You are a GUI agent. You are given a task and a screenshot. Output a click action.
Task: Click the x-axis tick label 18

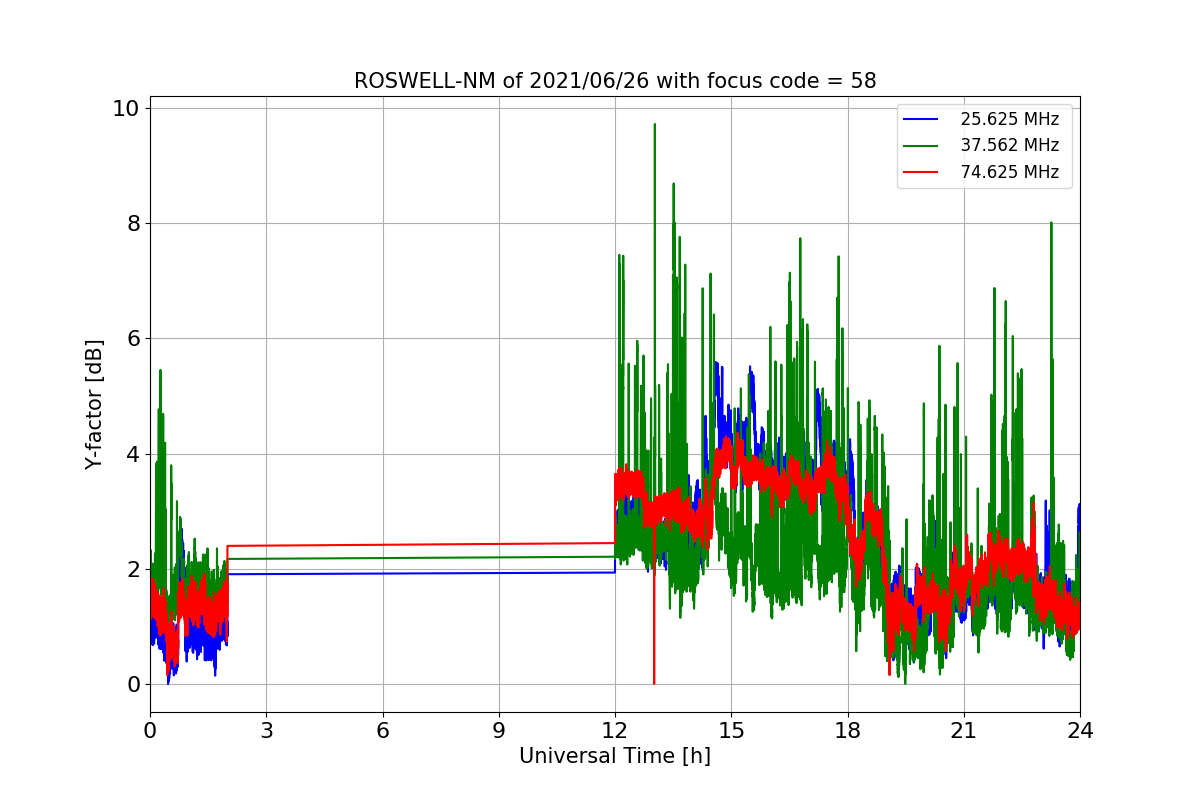848,730
